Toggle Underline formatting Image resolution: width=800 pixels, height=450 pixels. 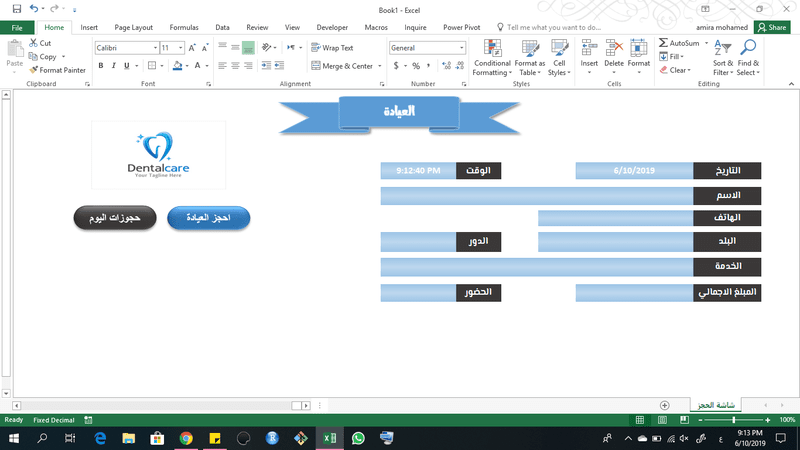click(x=127, y=65)
